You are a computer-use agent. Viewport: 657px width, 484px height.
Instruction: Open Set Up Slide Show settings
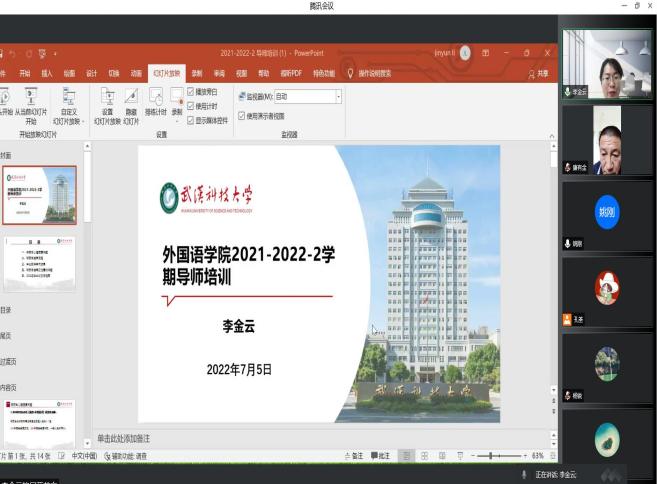pyautogui.click(x=108, y=106)
